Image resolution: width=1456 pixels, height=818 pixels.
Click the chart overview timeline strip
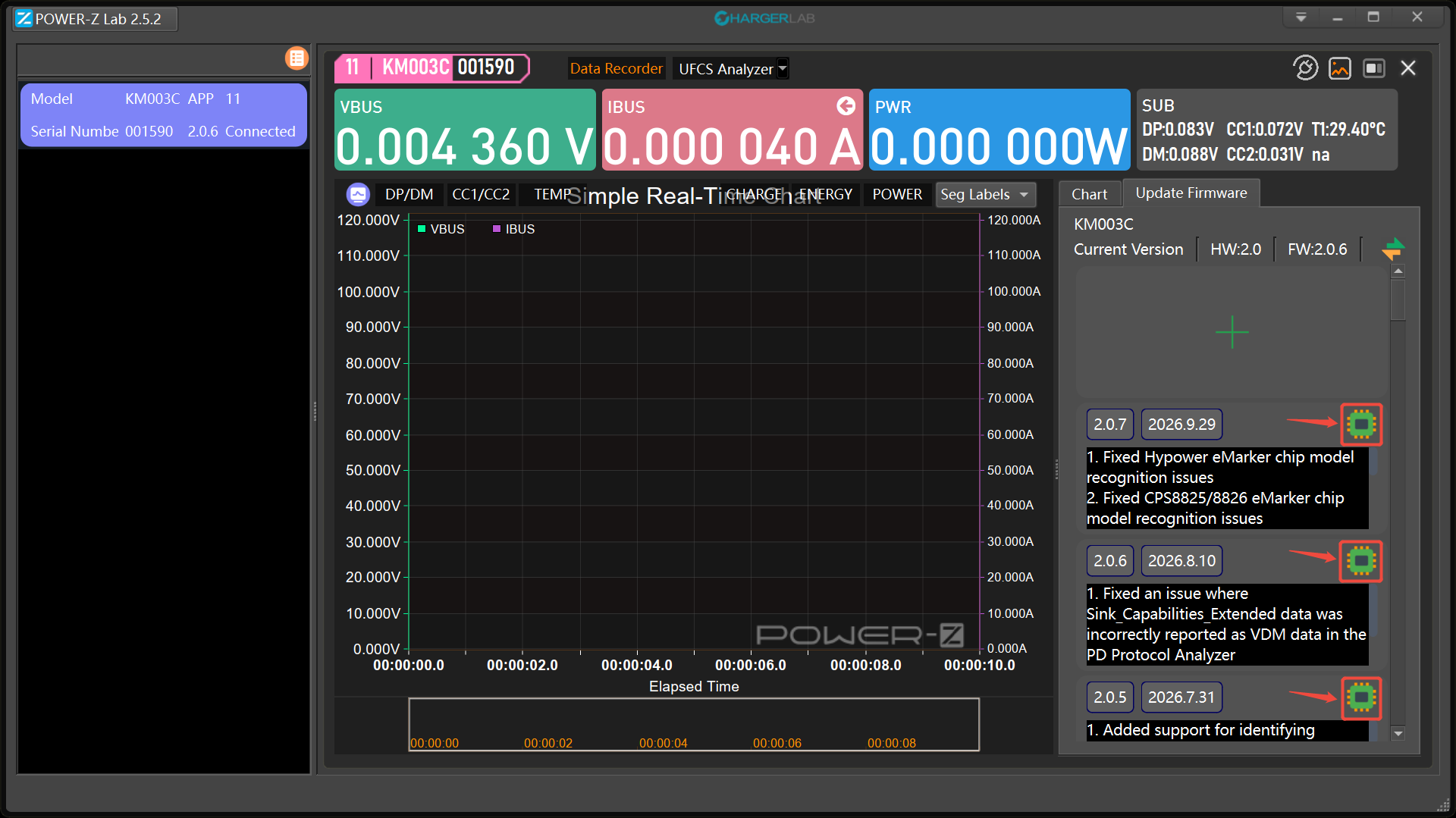(694, 724)
